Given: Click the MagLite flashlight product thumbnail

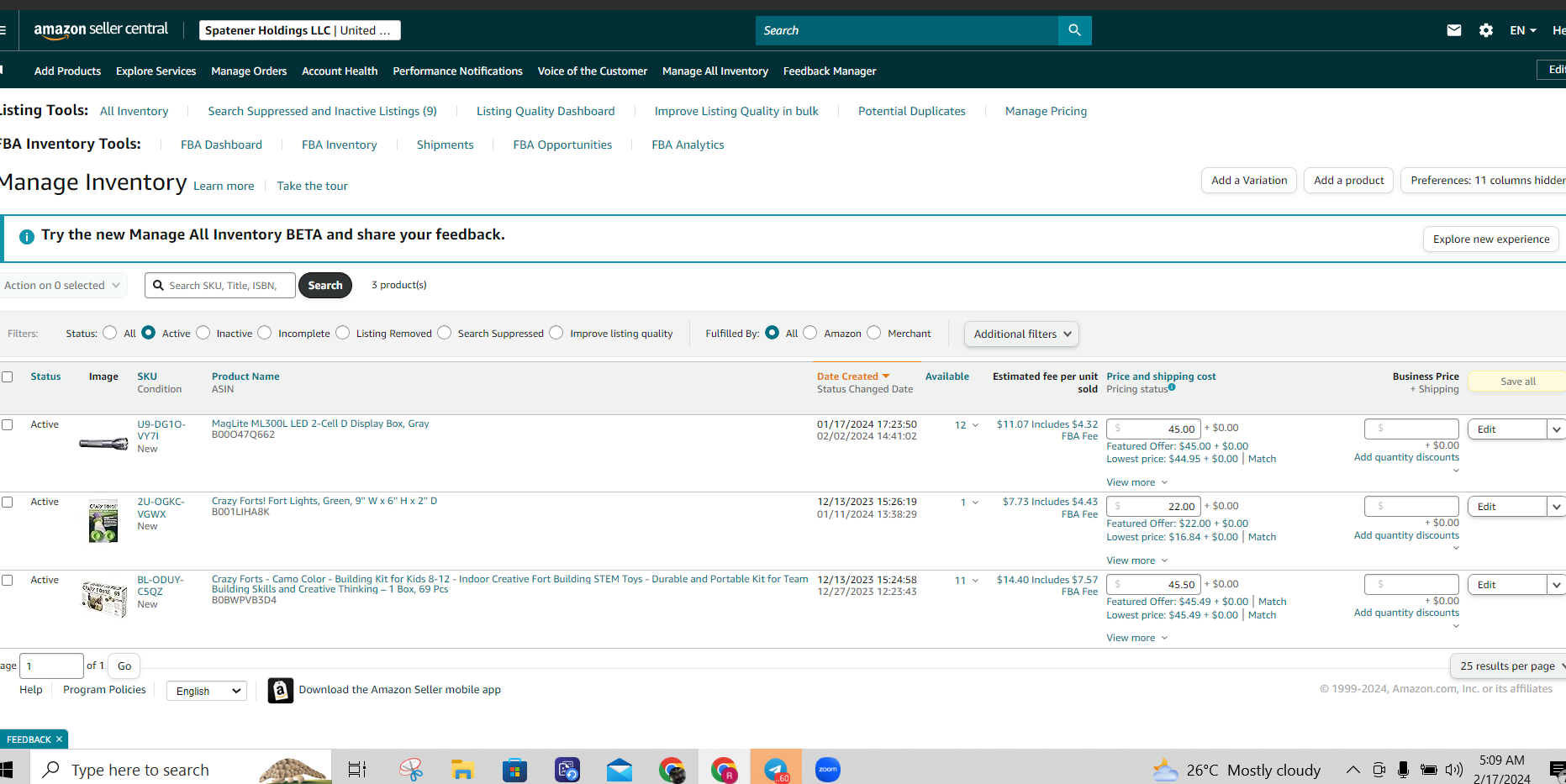Looking at the screenshot, I should [103, 444].
